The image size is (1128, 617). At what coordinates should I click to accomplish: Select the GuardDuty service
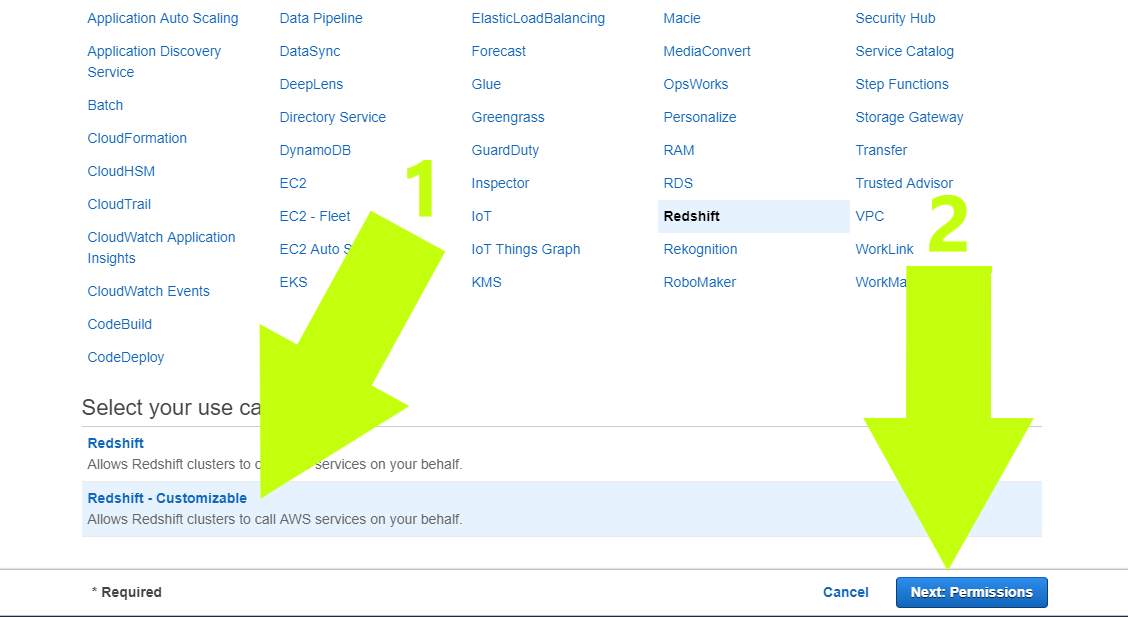click(x=504, y=150)
